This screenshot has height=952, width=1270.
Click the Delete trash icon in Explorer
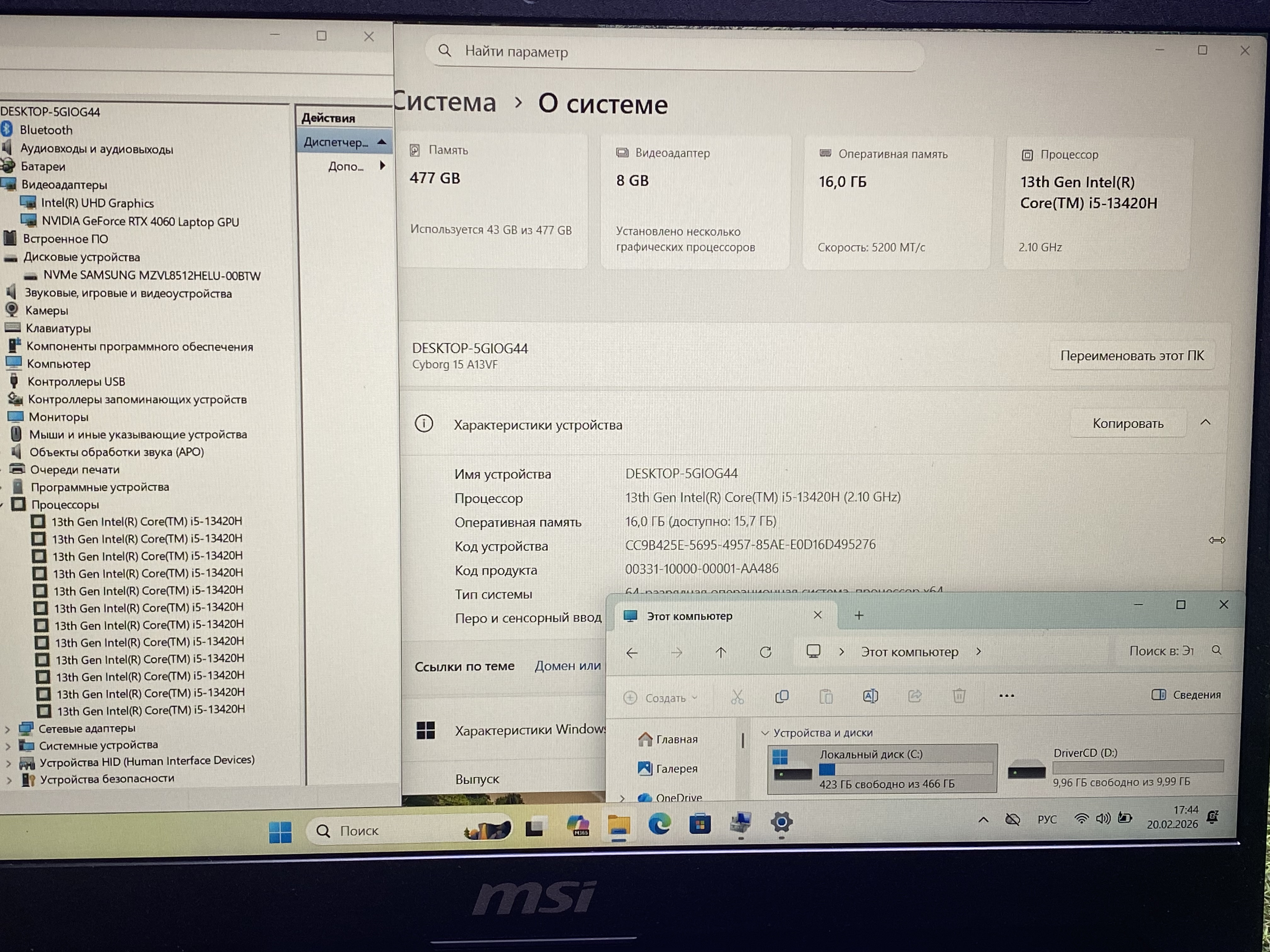tap(958, 695)
